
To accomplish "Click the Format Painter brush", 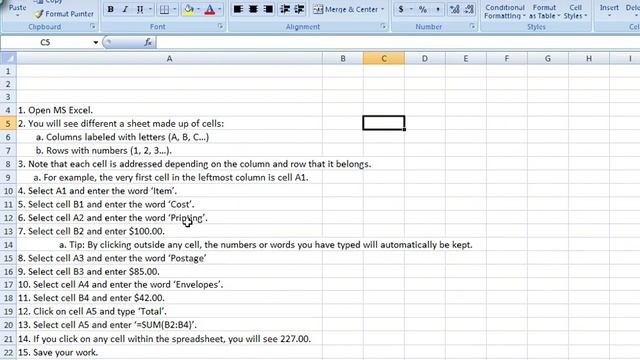I will (x=64, y=14).
